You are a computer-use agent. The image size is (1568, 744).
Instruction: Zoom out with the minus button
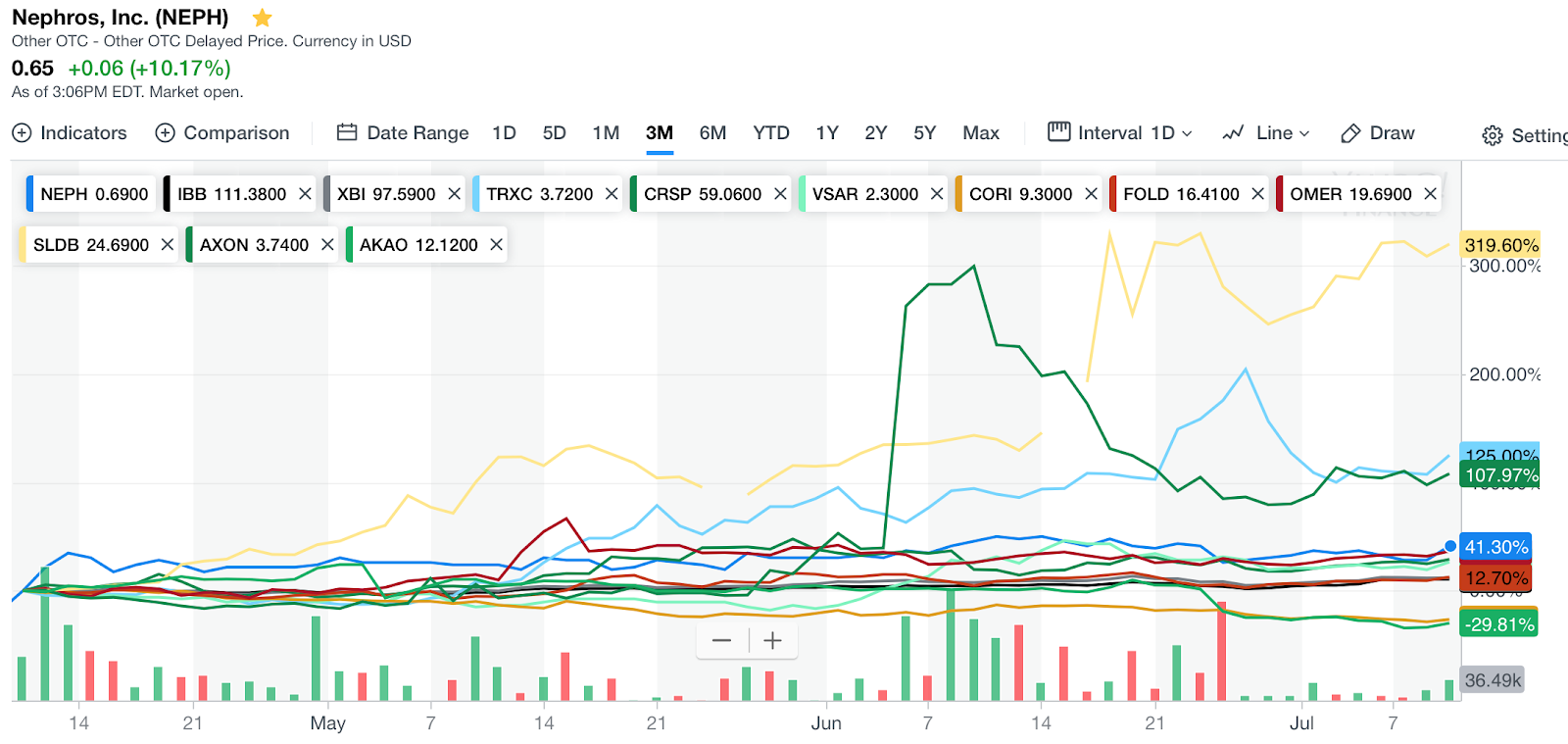click(722, 641)
